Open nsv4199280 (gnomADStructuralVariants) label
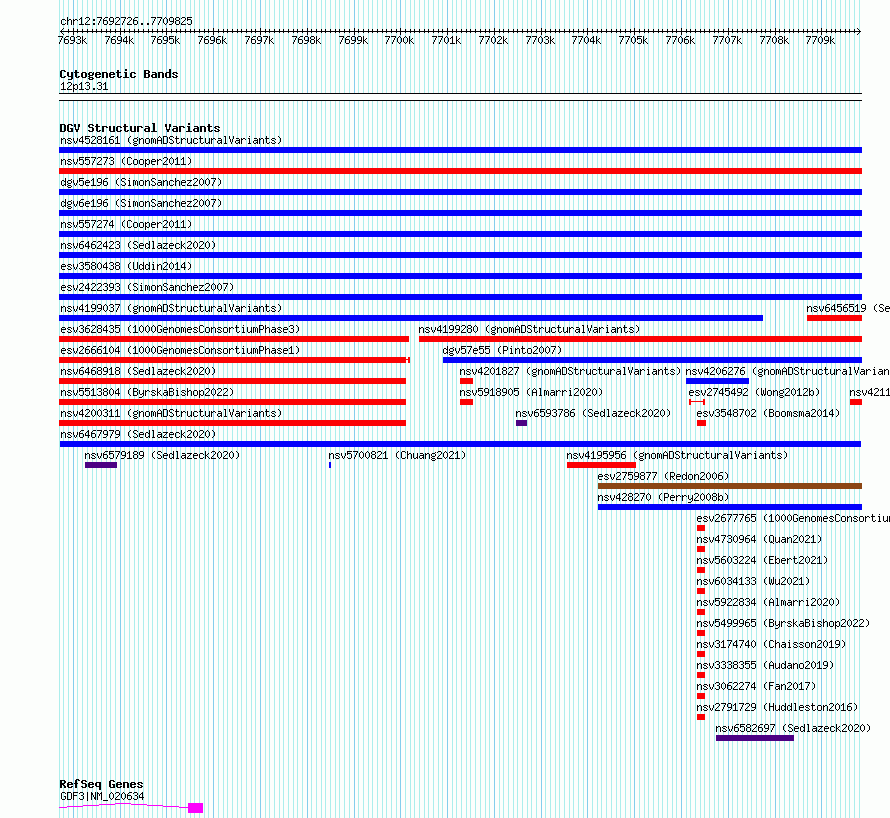Viewport: 890px width, 818px height. [529, 329]
